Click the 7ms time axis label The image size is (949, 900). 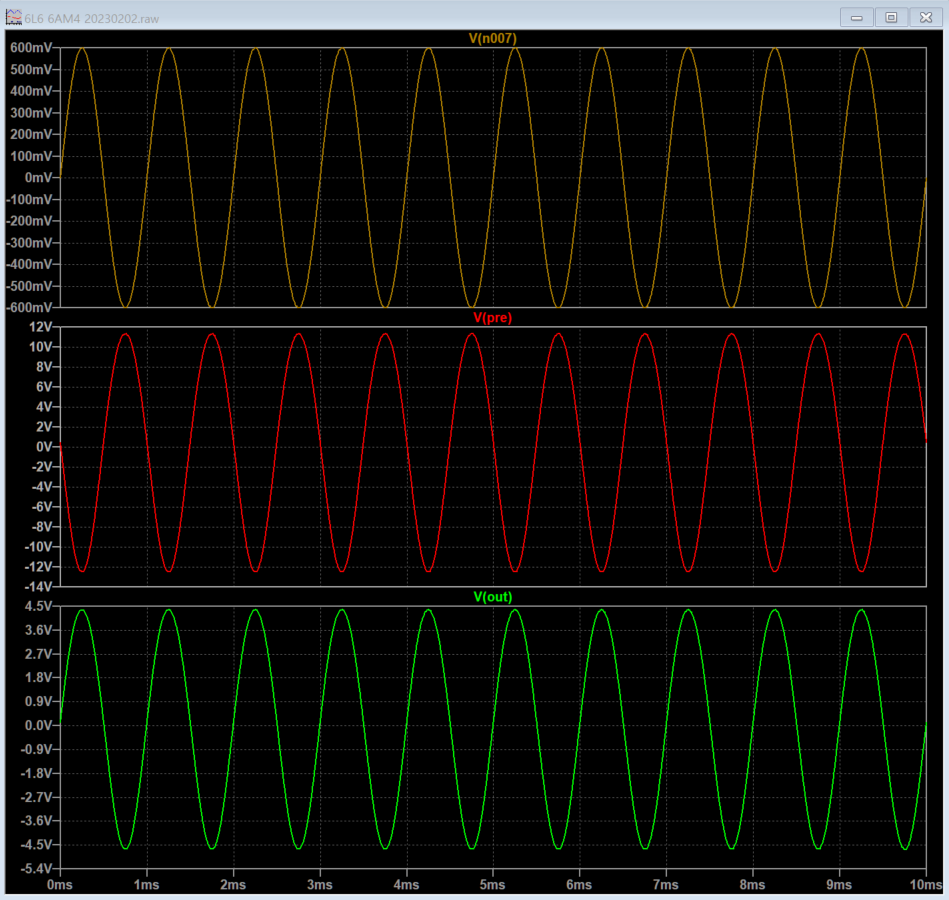coord(666,885)
